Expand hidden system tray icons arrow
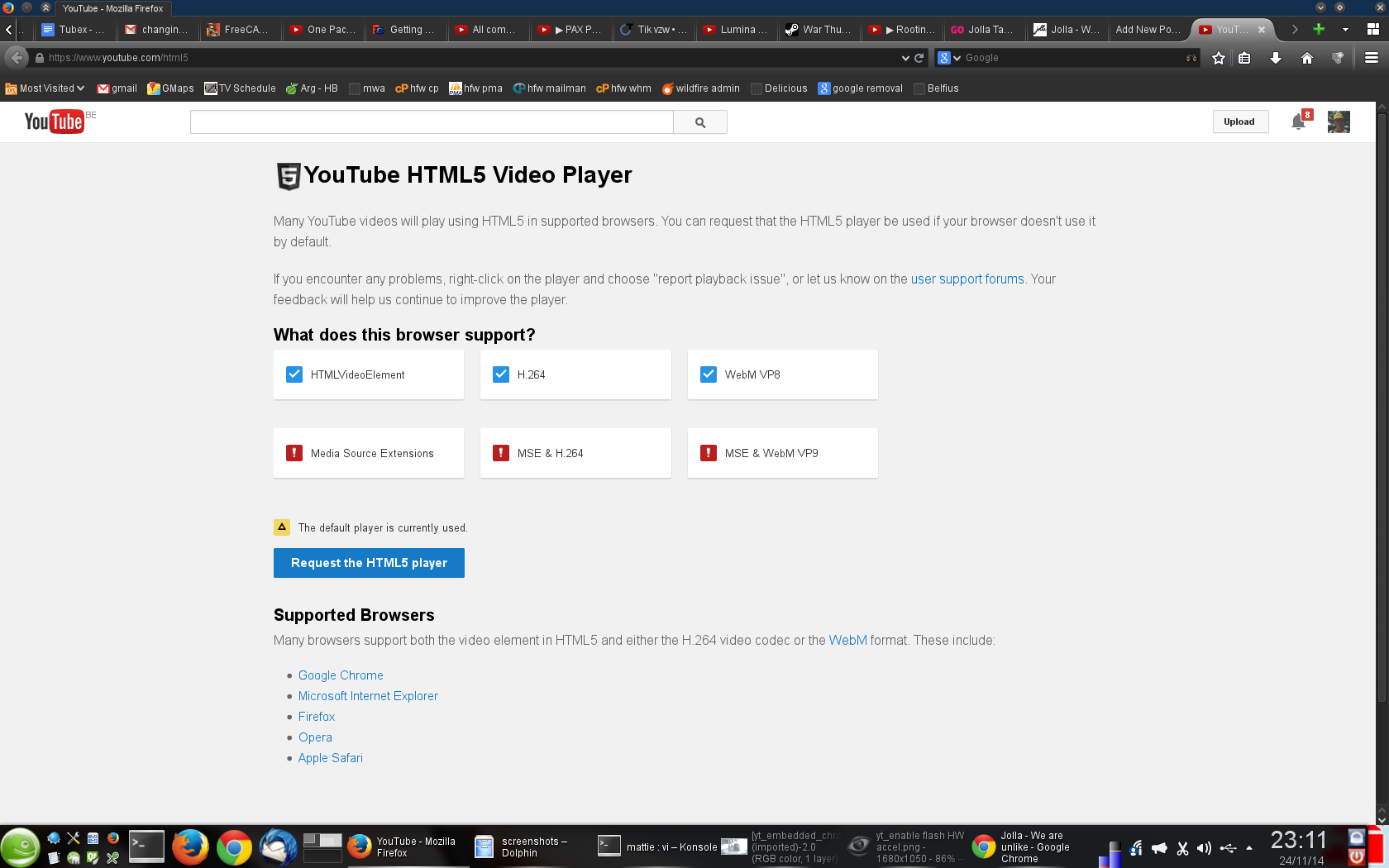This screenshot has width=1389, height=868. click(1249, 848)
